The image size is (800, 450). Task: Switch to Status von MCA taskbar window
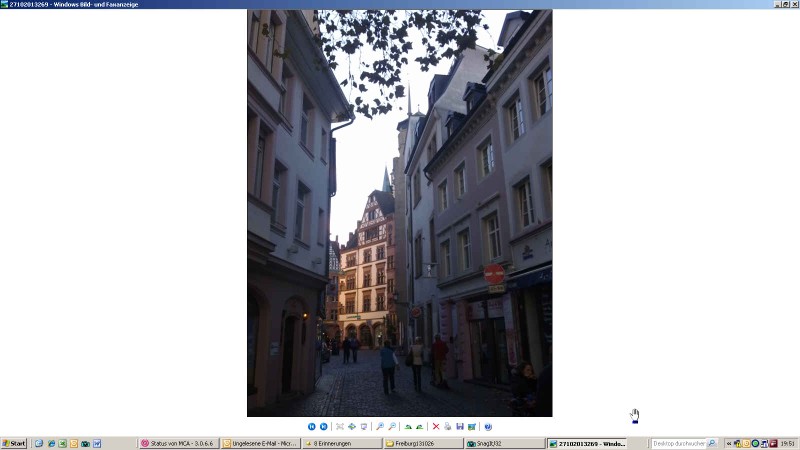[178, 443]
